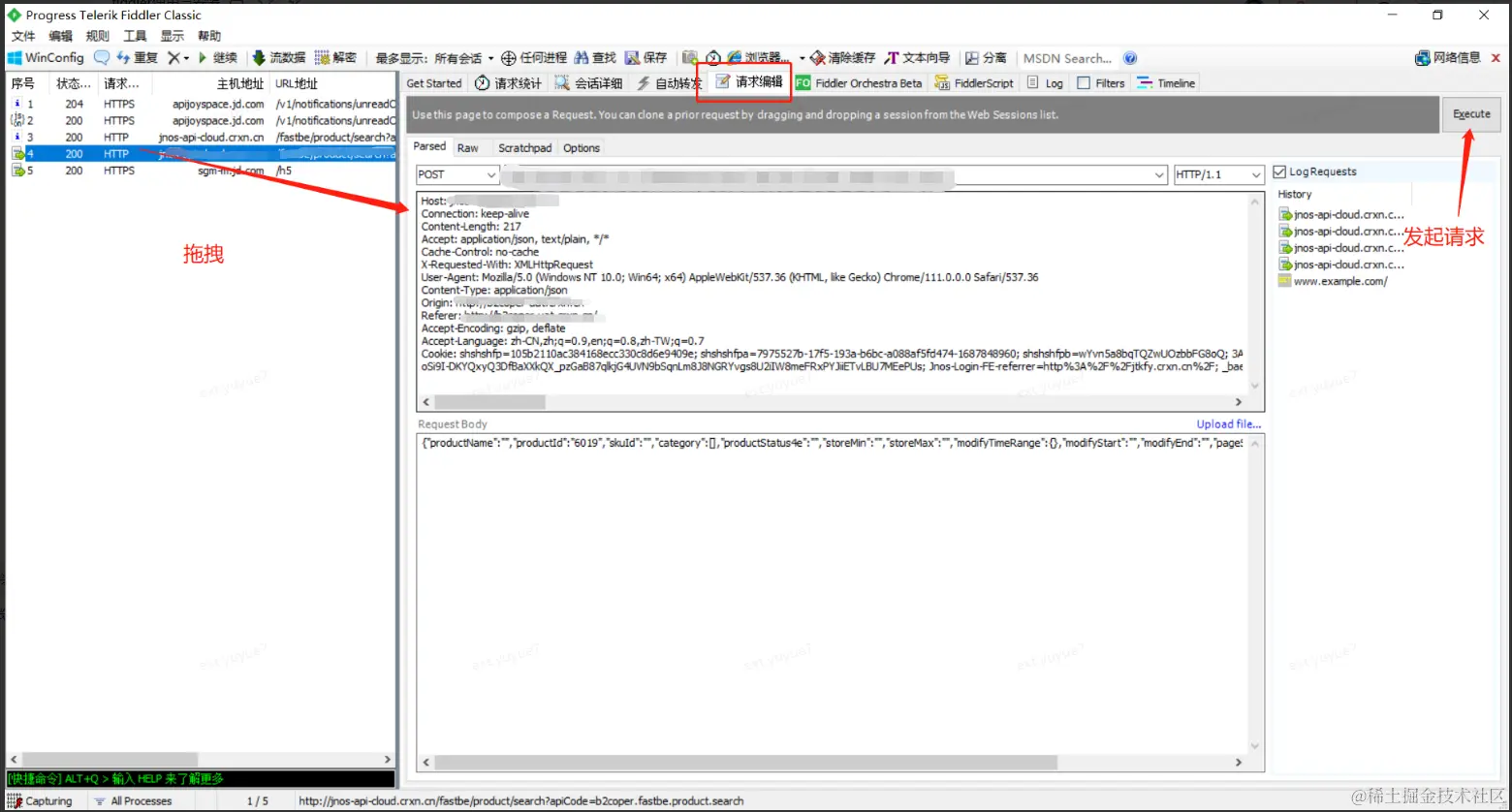
Task: Open the POST method dropdown
Action: click(x=457, y=174)
